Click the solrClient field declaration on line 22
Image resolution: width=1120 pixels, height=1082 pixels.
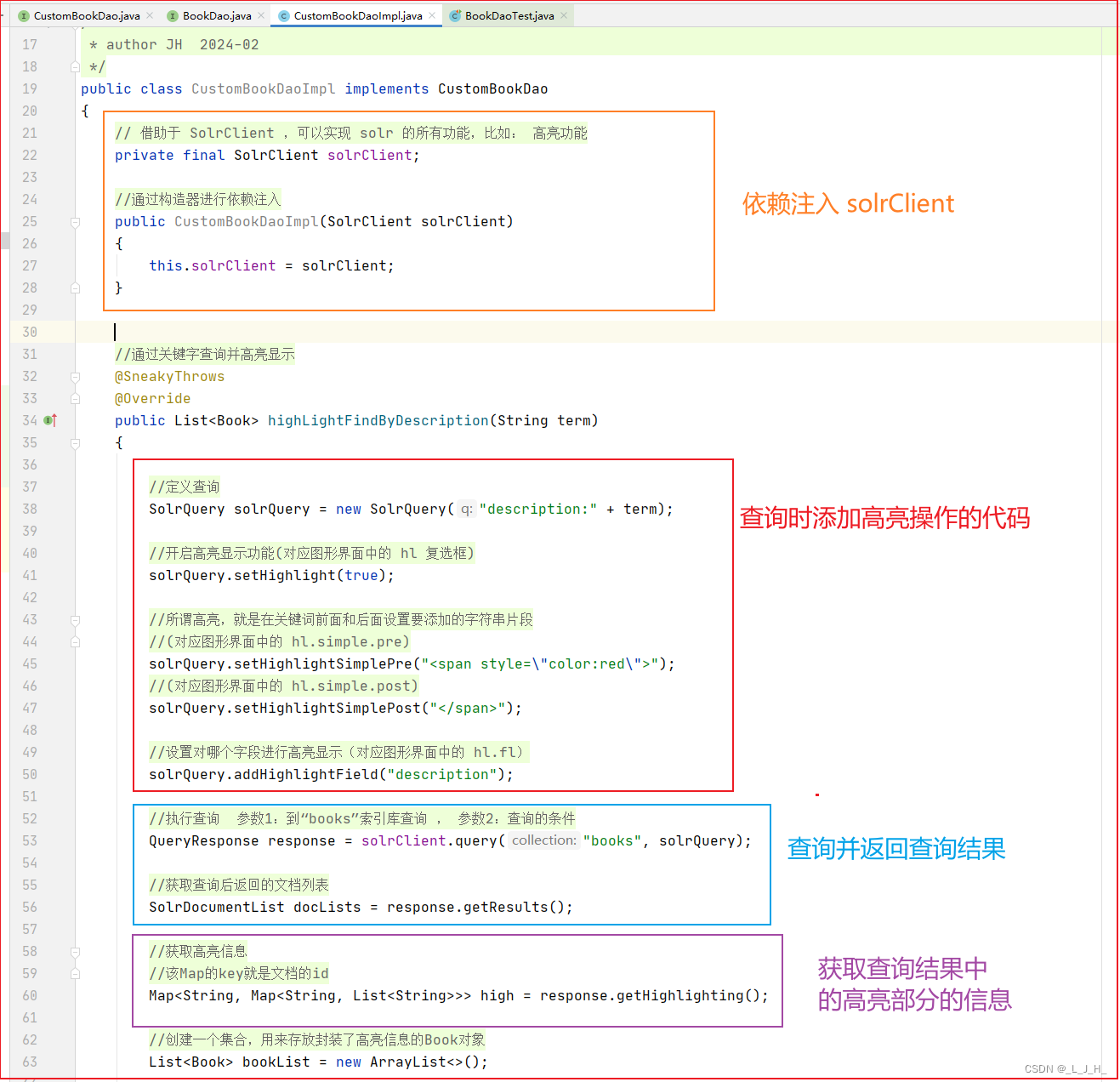[x=369, y=155]
